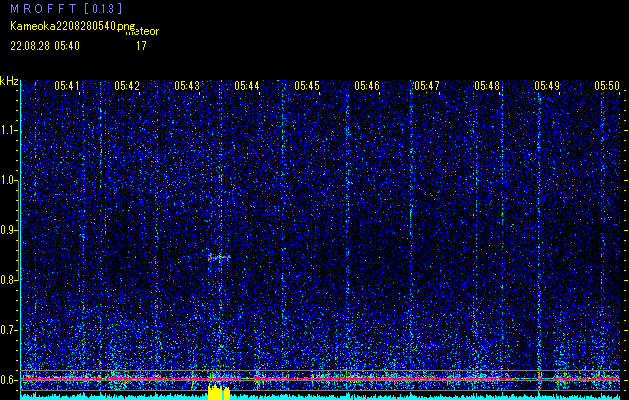
Task: Click the 05:47 time axis label
Action: [427, 85]
